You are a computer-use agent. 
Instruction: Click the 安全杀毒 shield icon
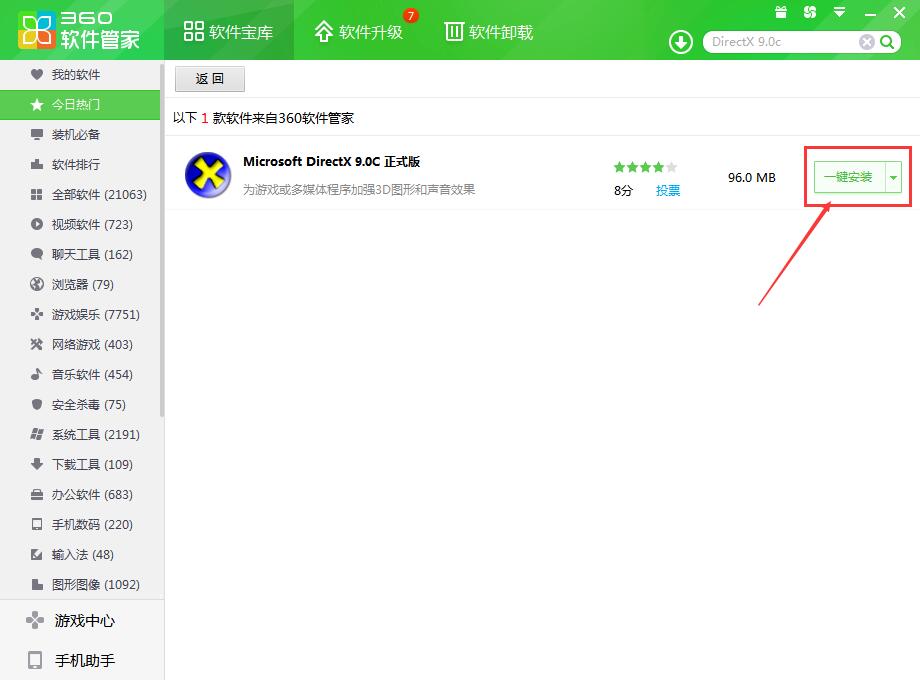tap(37, 405)
